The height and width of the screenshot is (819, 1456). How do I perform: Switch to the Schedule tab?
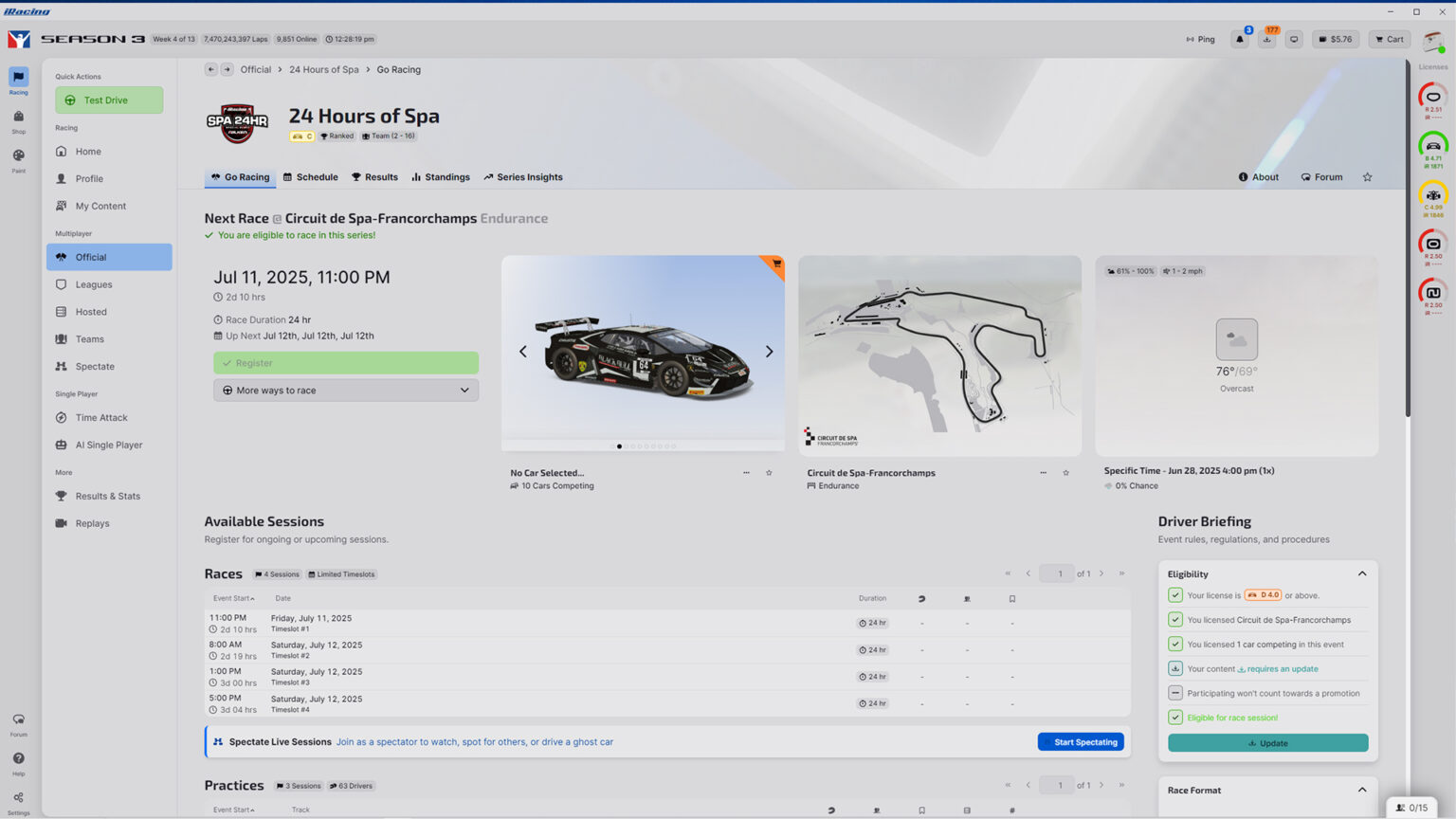pyautogui.click(x=310, y=177)
